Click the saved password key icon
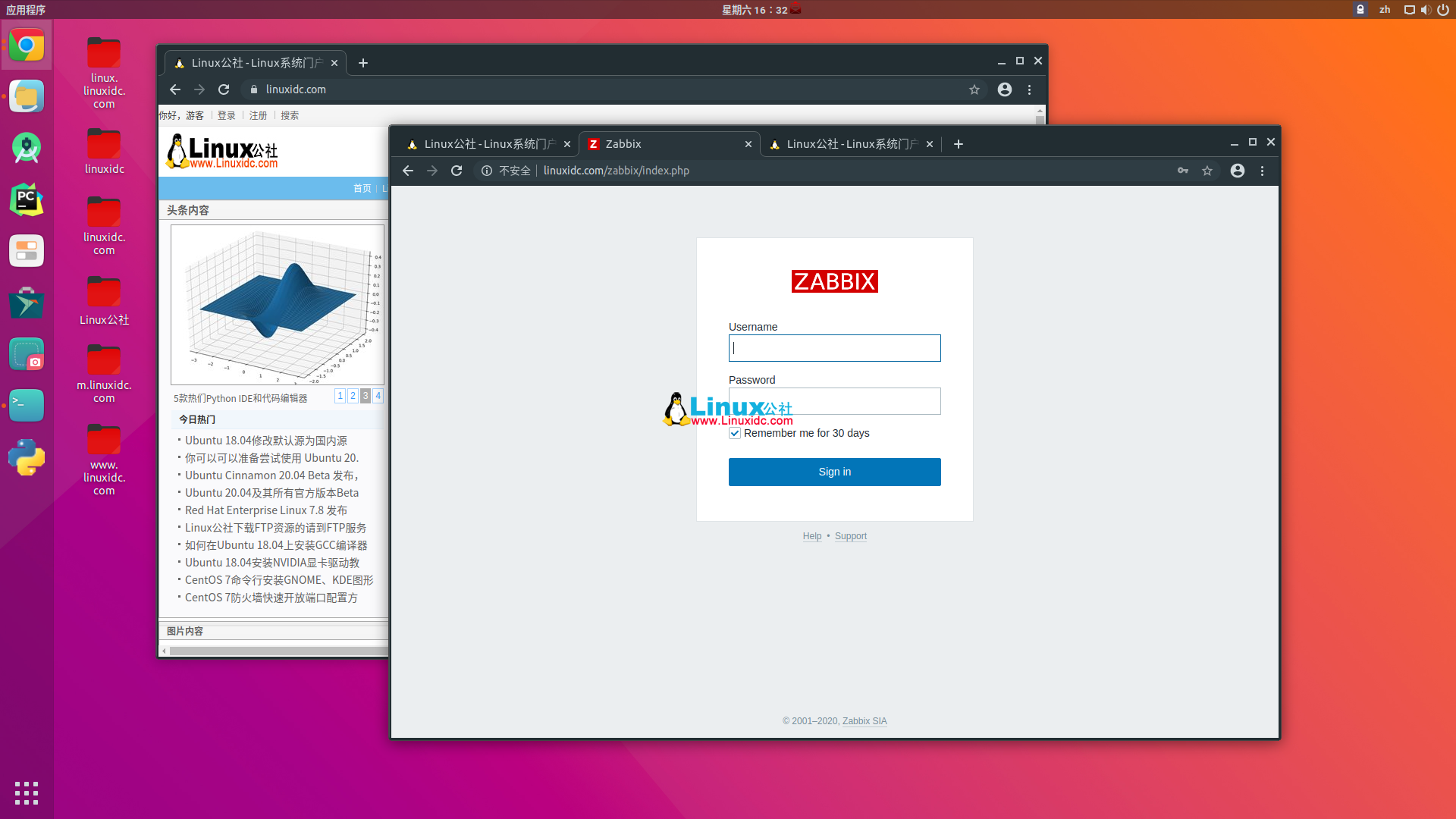Screen dimensions: 1456x819 tap(1183, 171)
